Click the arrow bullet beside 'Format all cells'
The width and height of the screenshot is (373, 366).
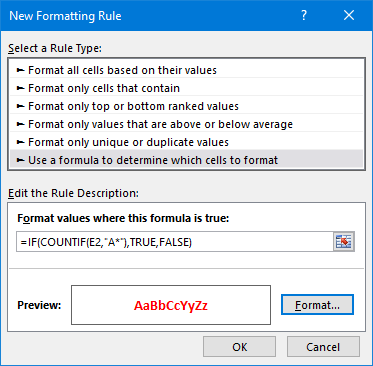[x=21, y=70]
